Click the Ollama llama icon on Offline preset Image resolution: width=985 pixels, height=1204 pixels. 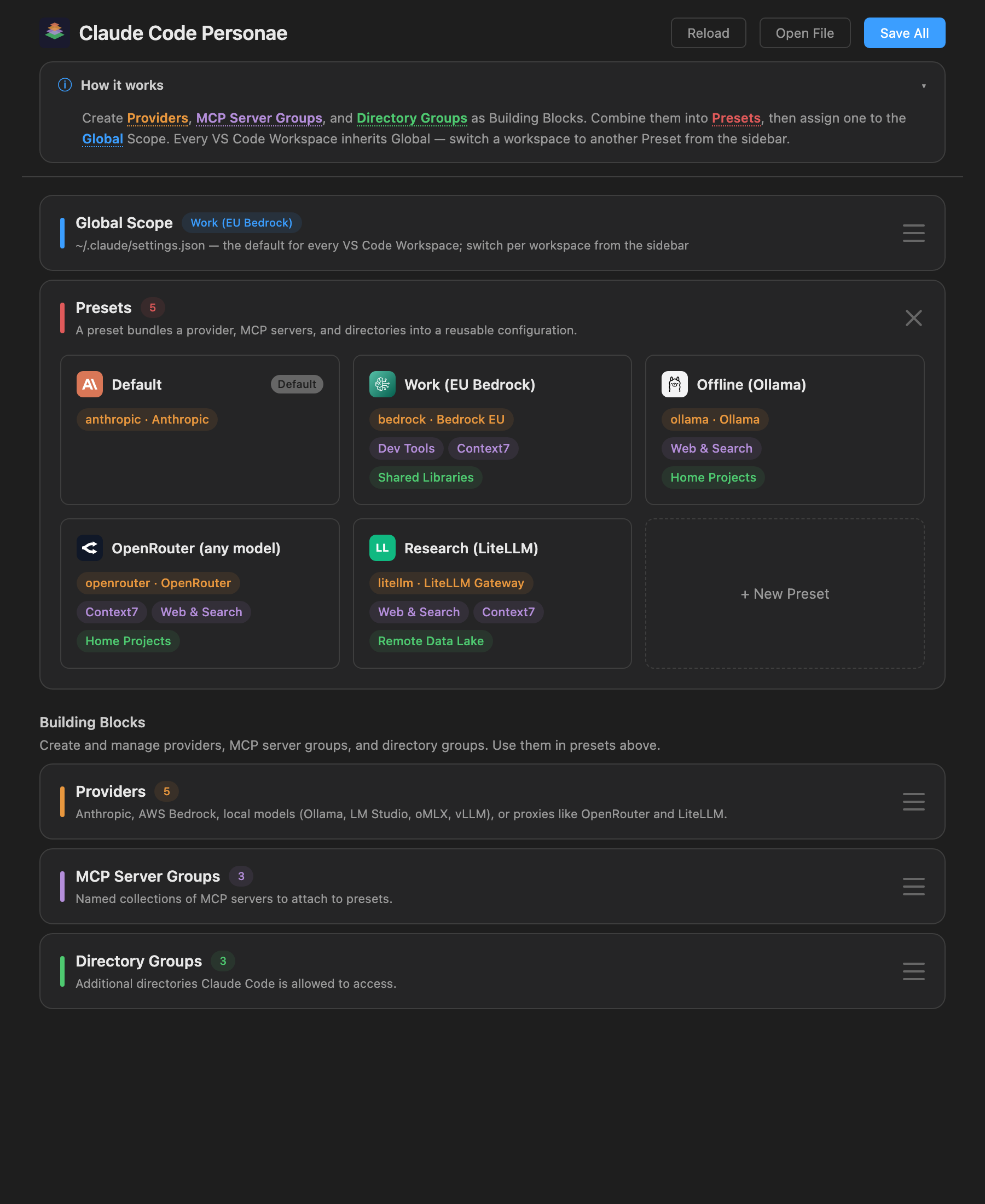(674, 384)
